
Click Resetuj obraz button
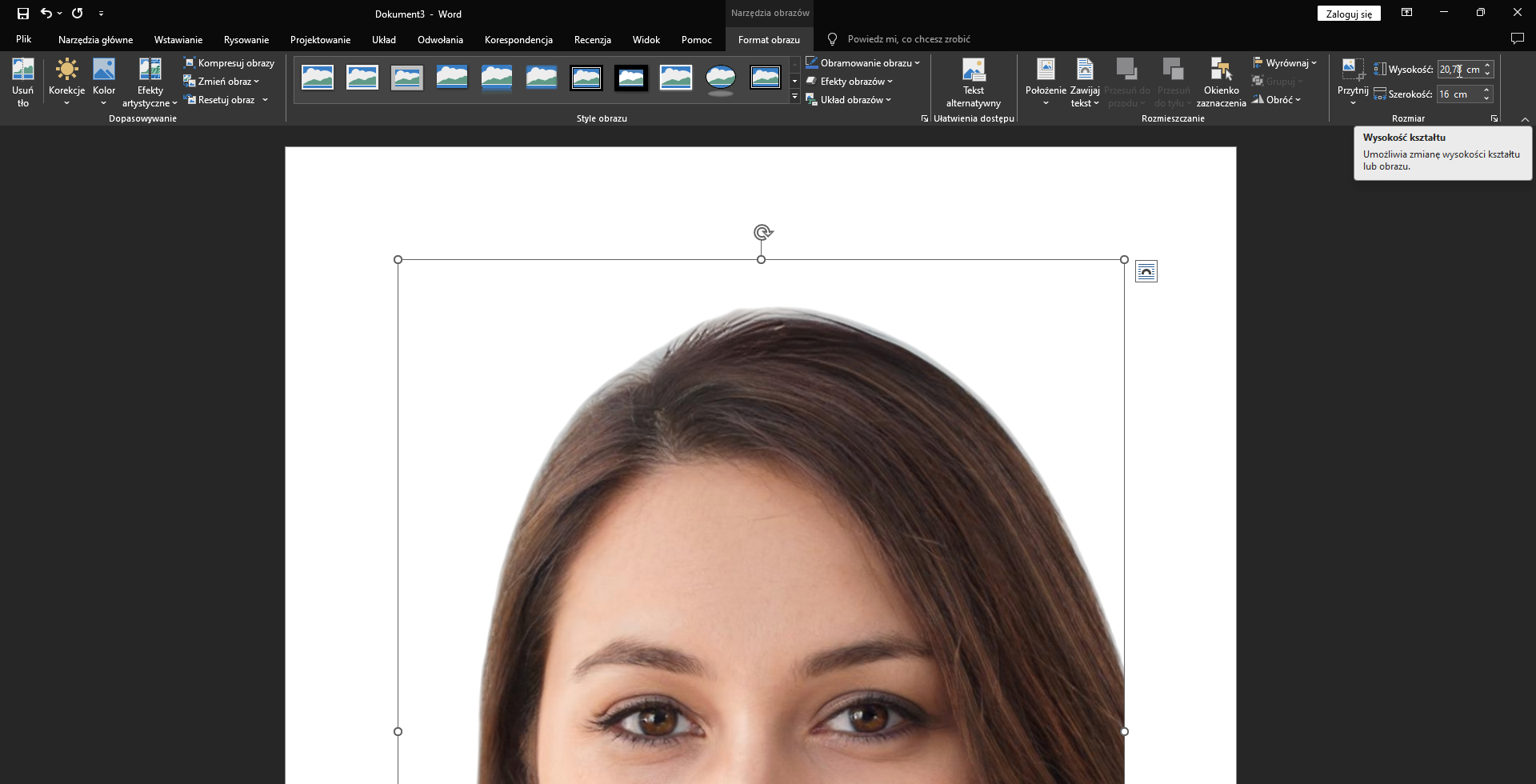click(x=220, y=99)
